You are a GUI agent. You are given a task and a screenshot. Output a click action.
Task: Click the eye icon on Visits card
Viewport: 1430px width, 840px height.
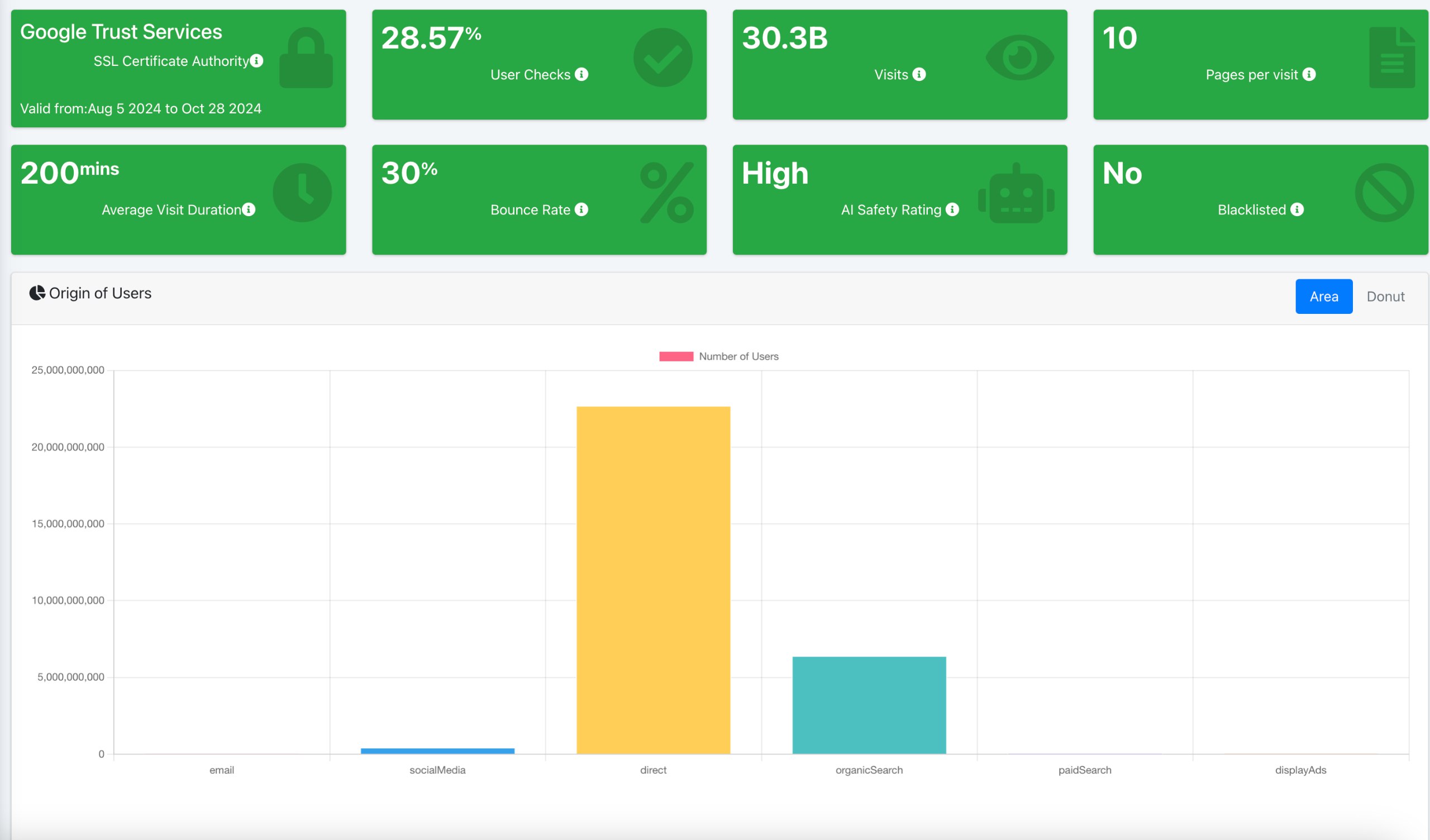click(1019, 58)
